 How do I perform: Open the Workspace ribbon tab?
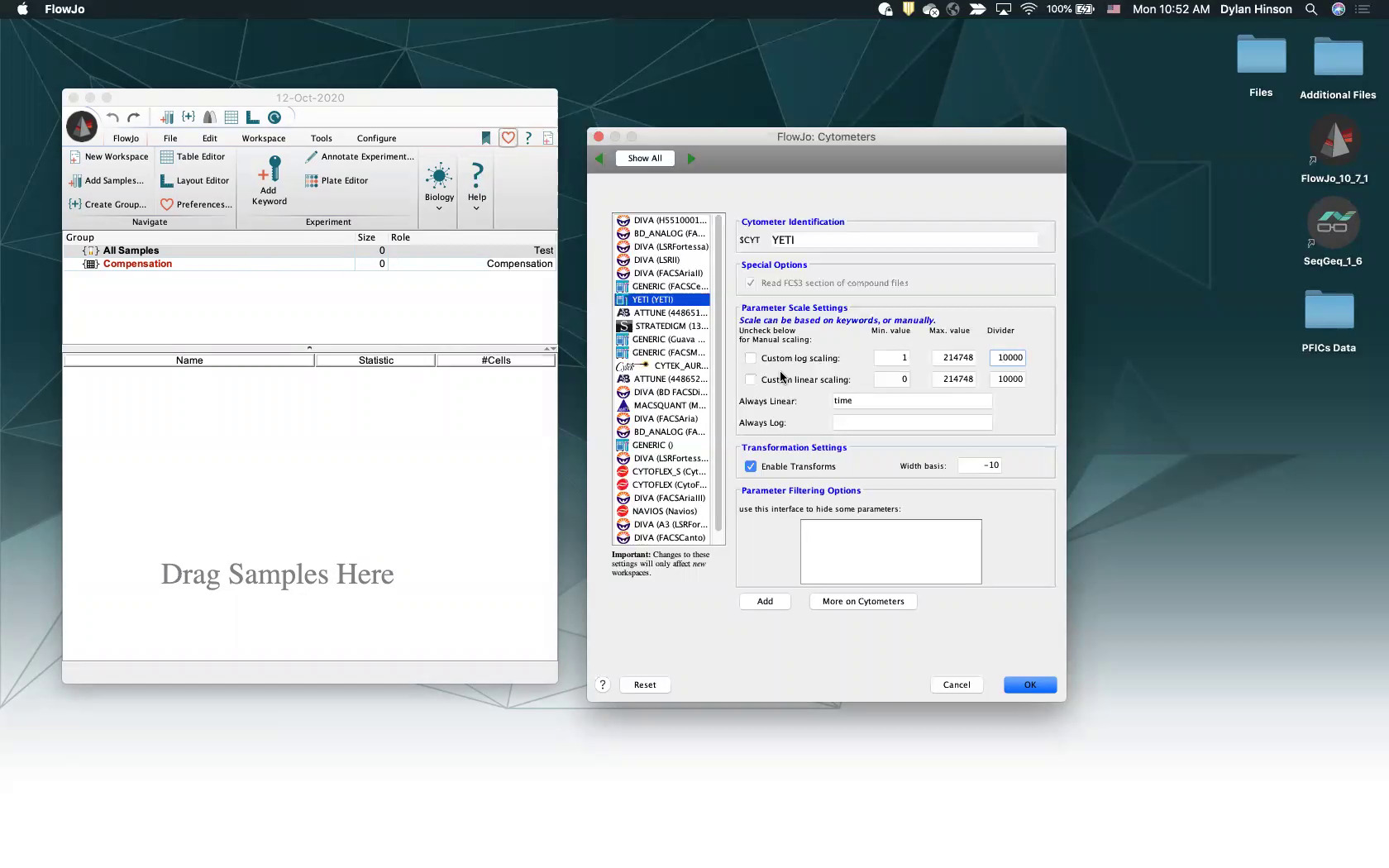(264, 139)
